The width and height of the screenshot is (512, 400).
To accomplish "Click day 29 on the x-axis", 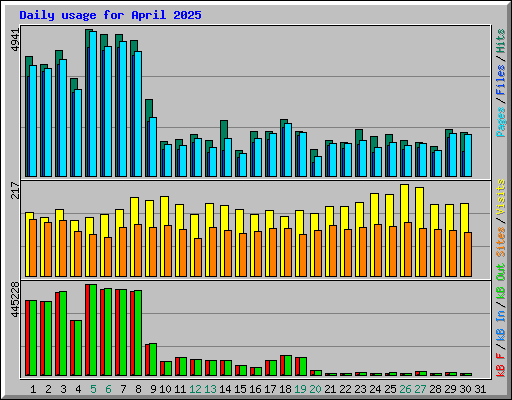I will point(450,389).
